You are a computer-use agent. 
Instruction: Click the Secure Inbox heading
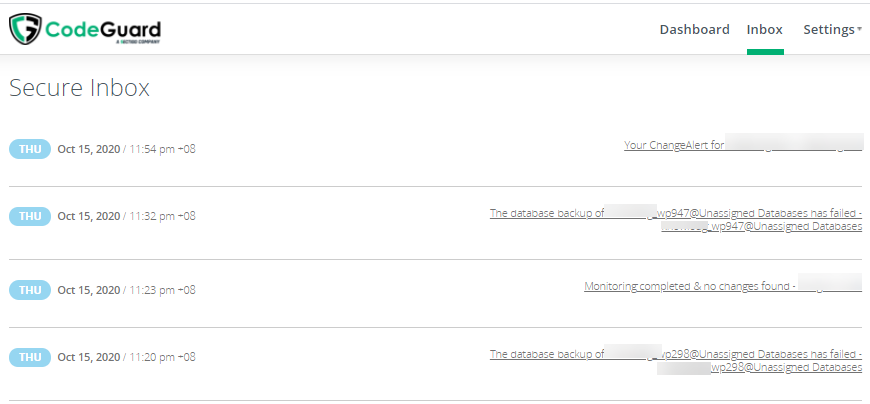pyautogui.click(x=79, y=88)
